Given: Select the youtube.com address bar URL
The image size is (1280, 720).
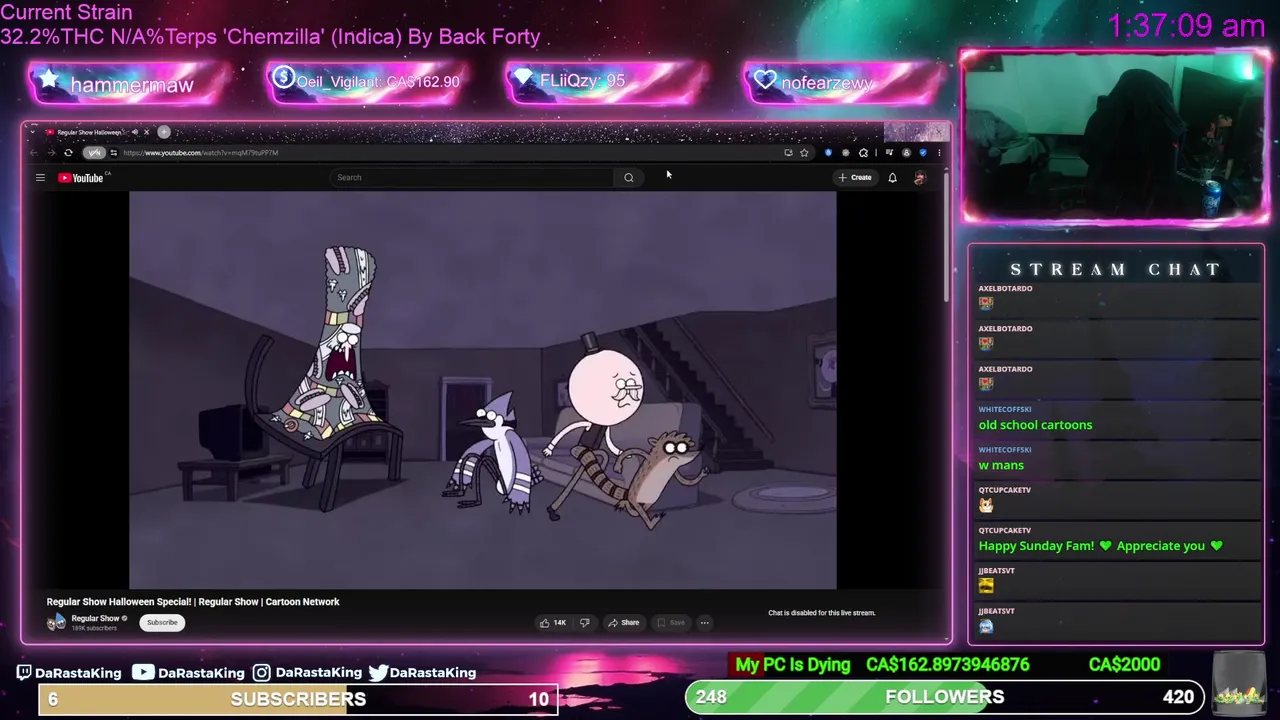Looking at the screenshot, I should 201,153.
